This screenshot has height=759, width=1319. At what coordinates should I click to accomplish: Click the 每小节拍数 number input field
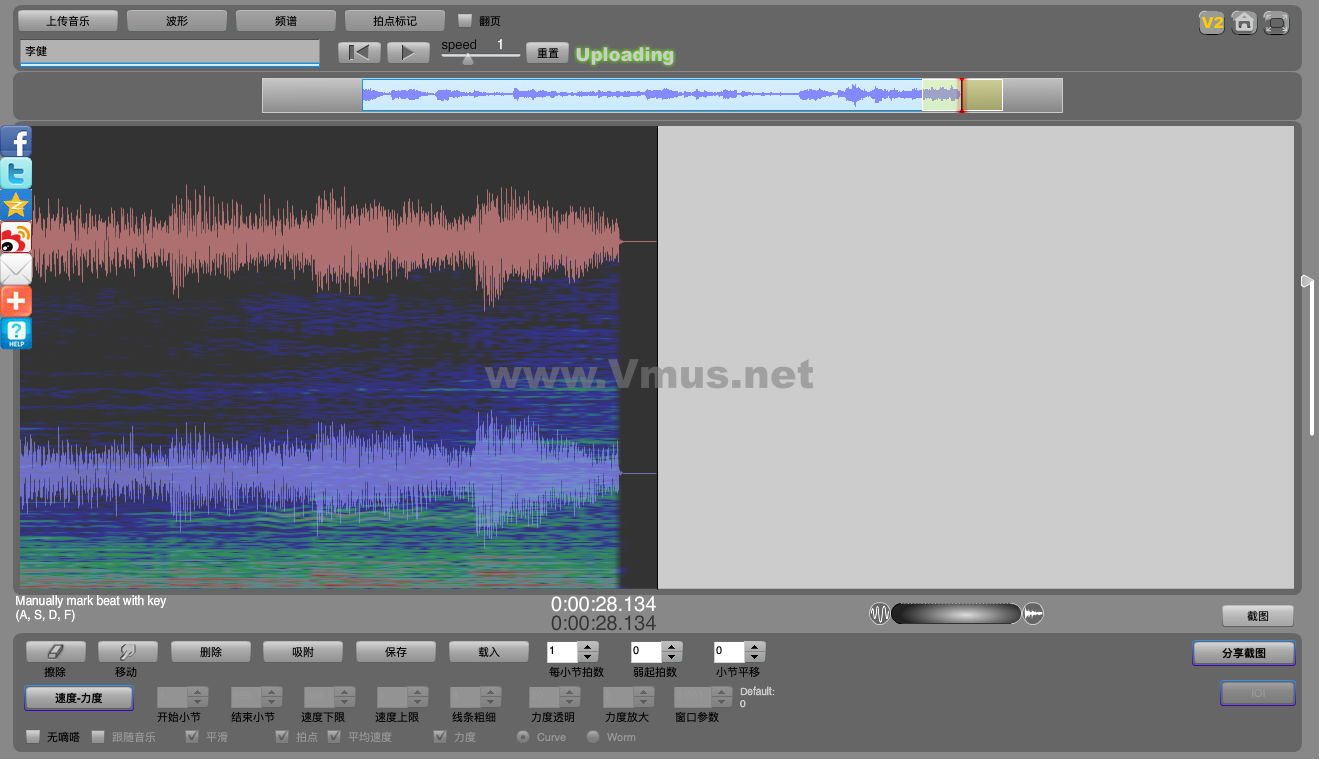563,652
